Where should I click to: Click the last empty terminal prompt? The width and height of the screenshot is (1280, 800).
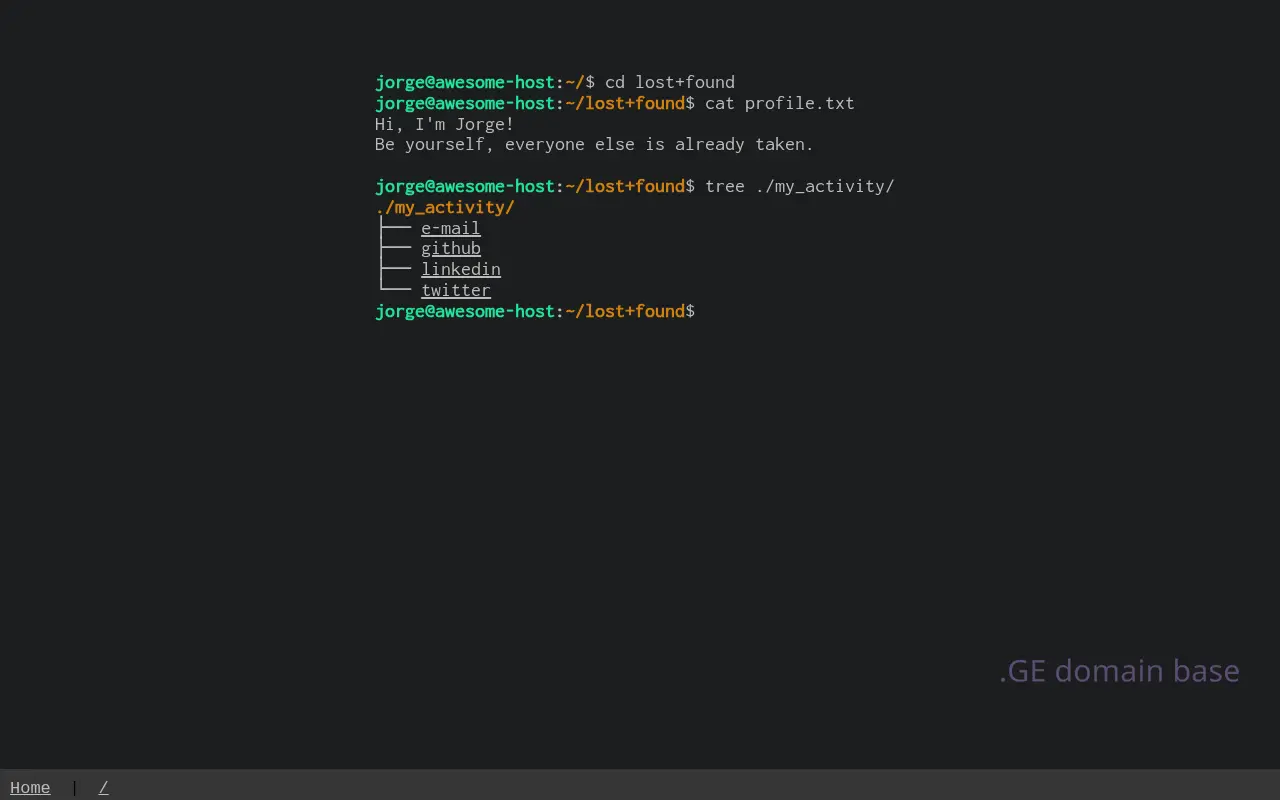[x=534, y=311]
